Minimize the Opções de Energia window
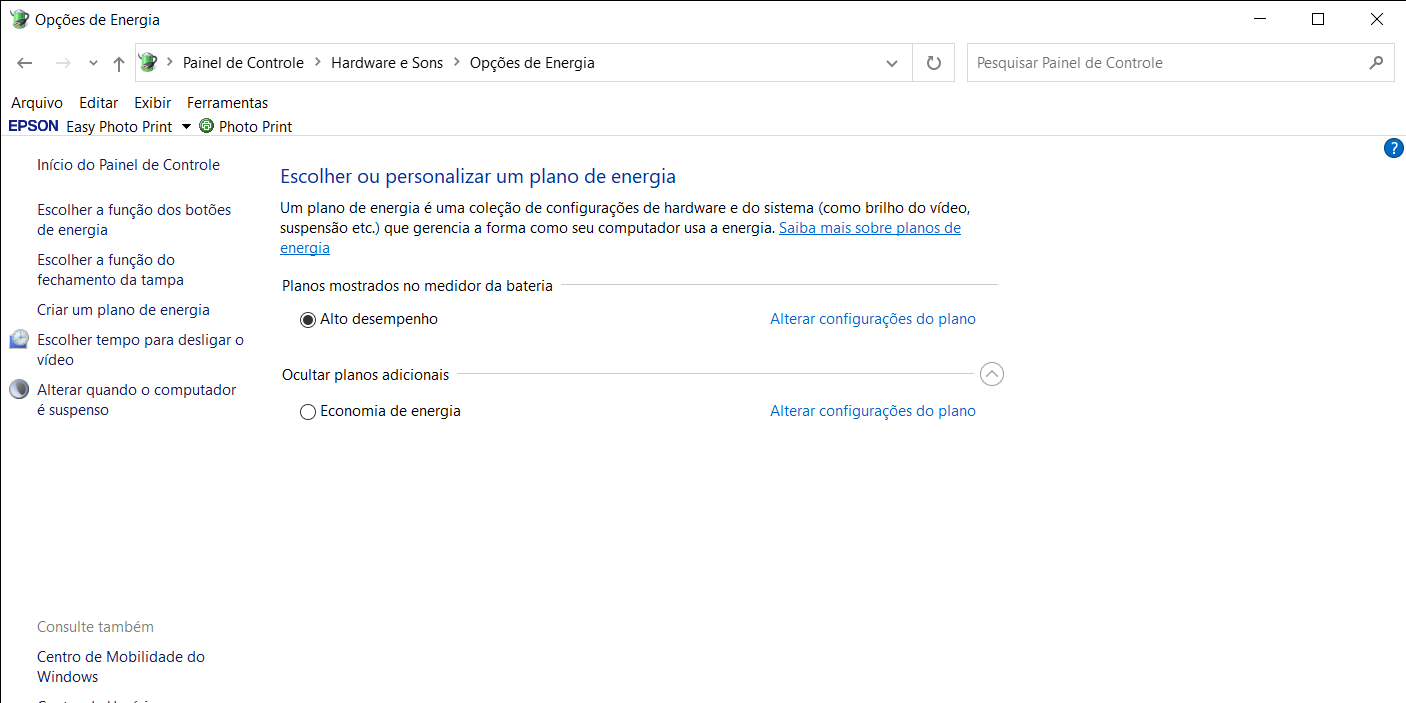Viewport: 1406px width, 703px height. [x=1261, y=19]
